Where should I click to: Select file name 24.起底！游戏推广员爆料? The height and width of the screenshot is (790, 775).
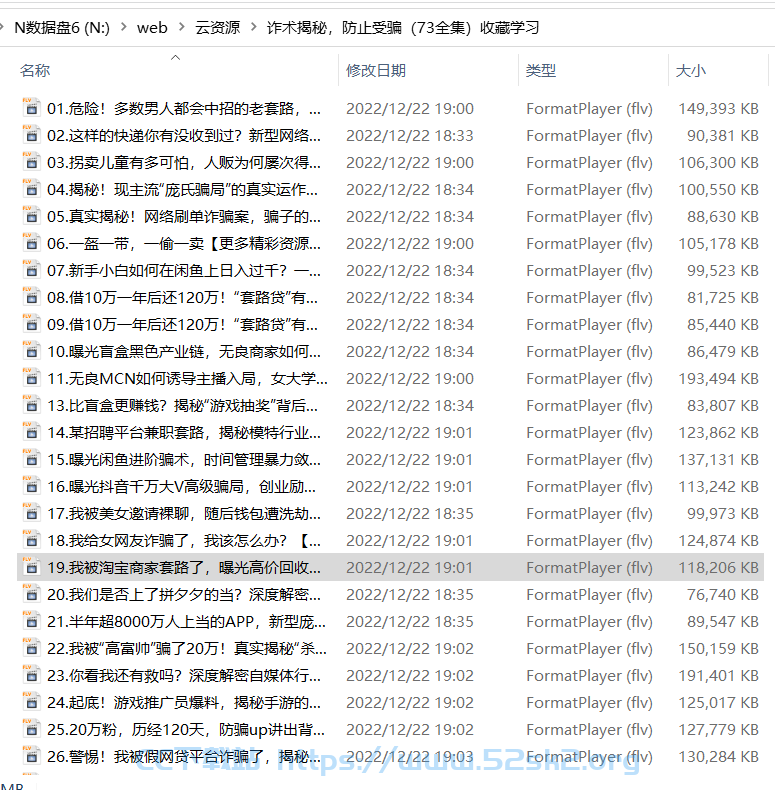click(183, 702)
